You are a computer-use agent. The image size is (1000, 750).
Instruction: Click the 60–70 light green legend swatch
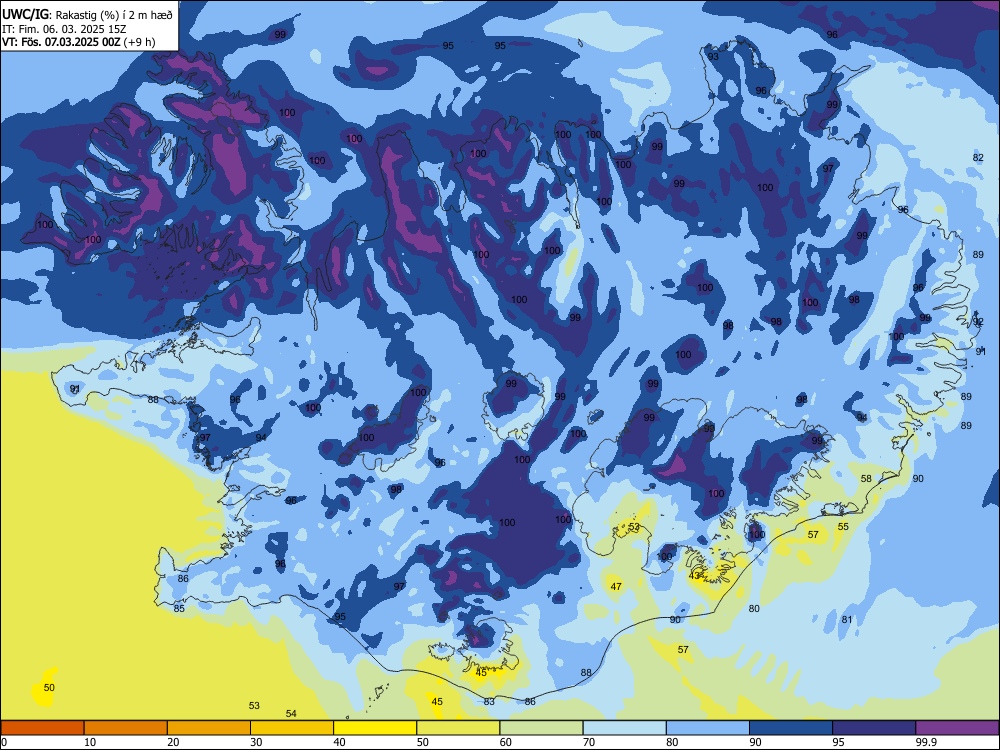click(x=541, y=728)
